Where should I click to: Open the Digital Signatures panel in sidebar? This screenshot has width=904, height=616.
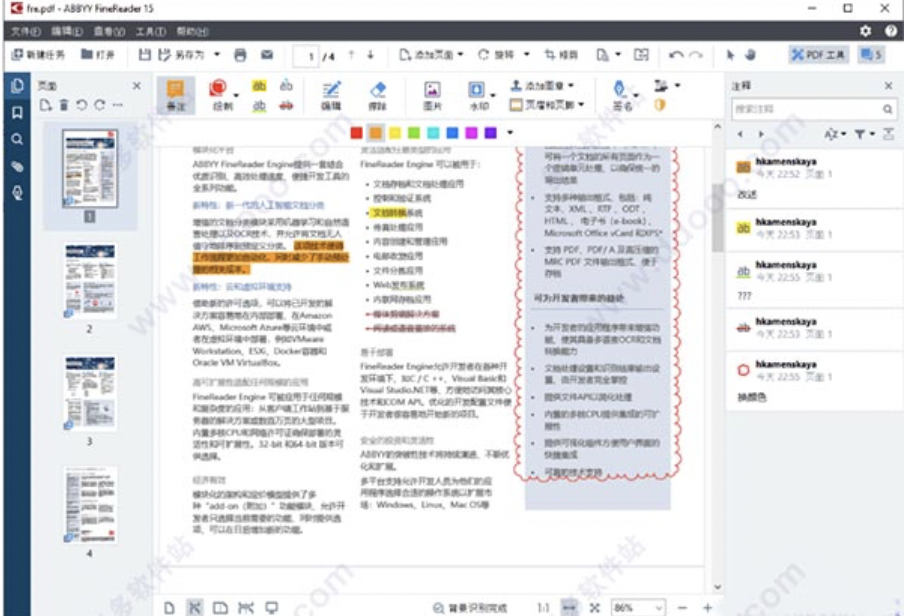(17, 193)
